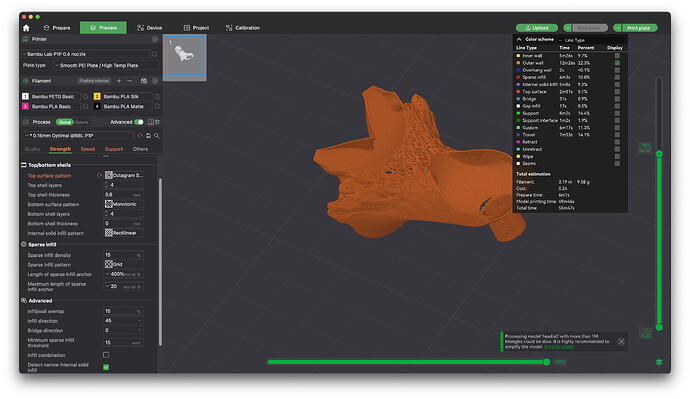Open the Slice plate dropdown arrow

point(568,28)
